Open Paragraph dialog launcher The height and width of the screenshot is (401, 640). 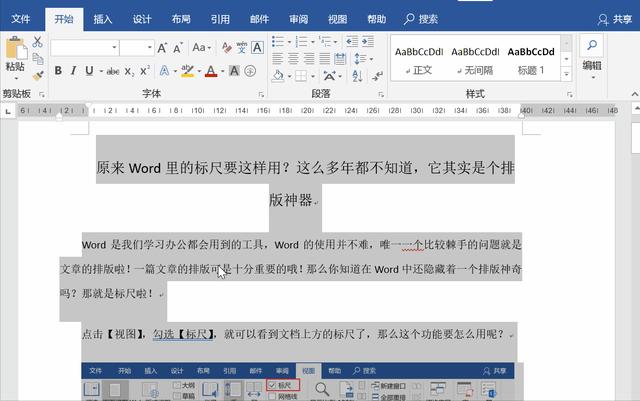(x=381, y=94)
